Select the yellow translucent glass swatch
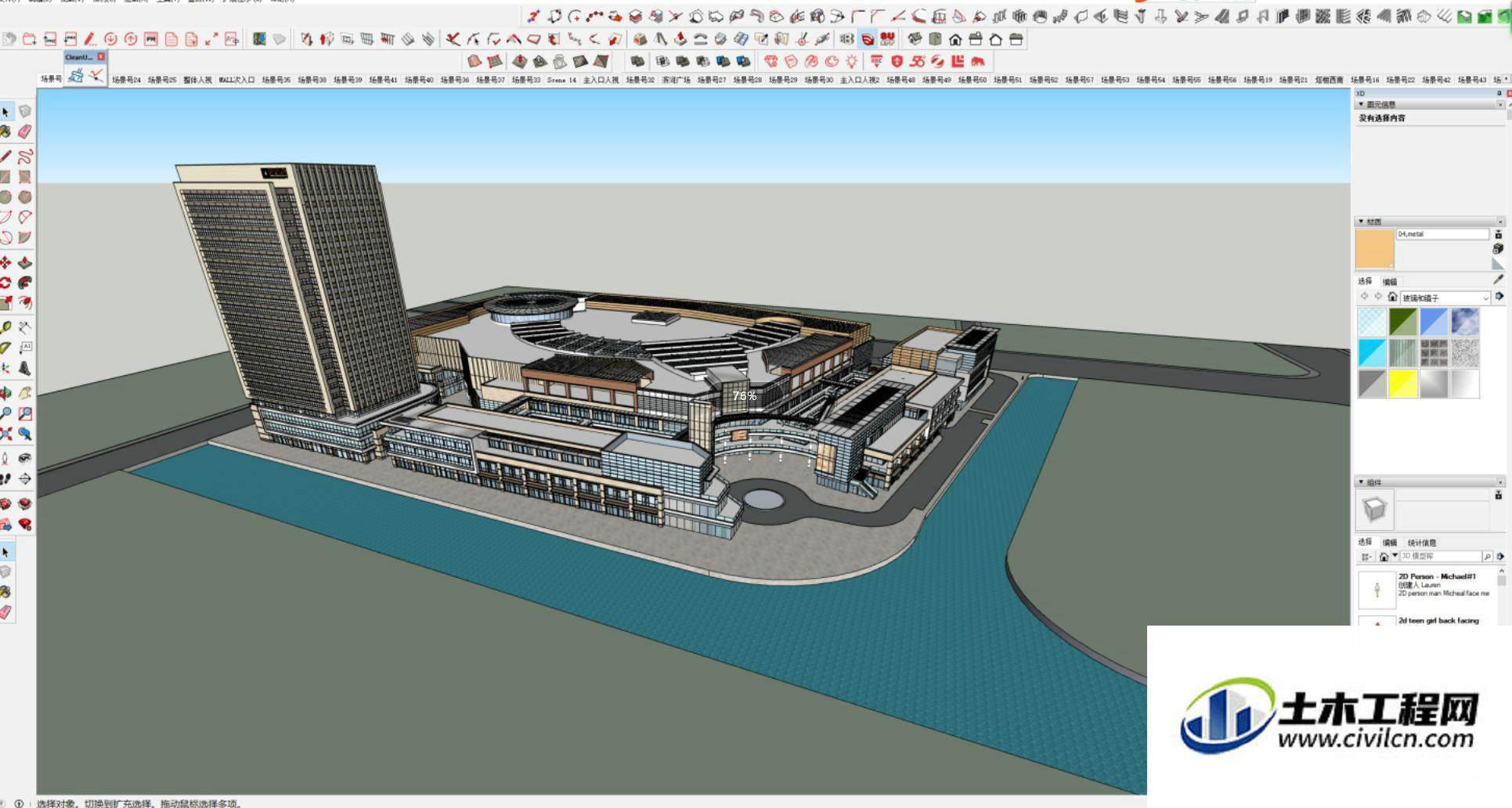1512x808 pixels. click(1402, 384)
